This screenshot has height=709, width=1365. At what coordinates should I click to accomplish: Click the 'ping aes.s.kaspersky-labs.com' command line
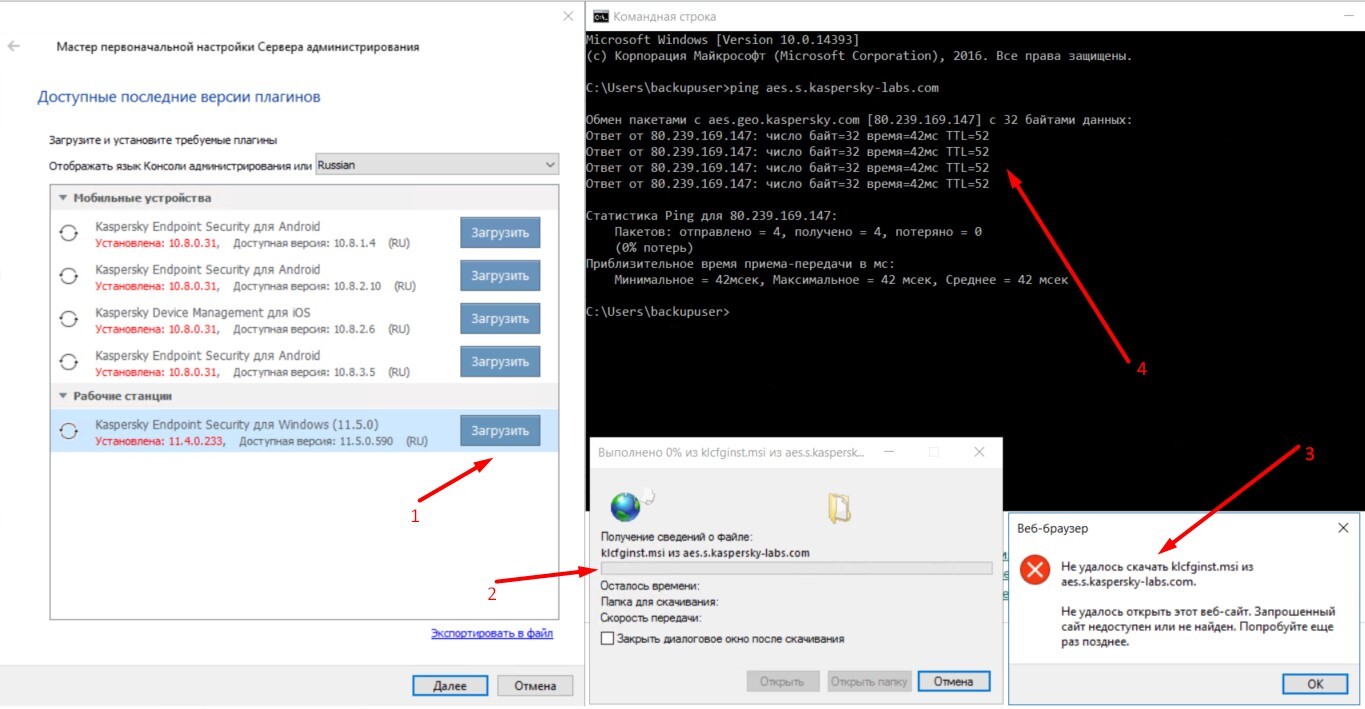(835, 87)
